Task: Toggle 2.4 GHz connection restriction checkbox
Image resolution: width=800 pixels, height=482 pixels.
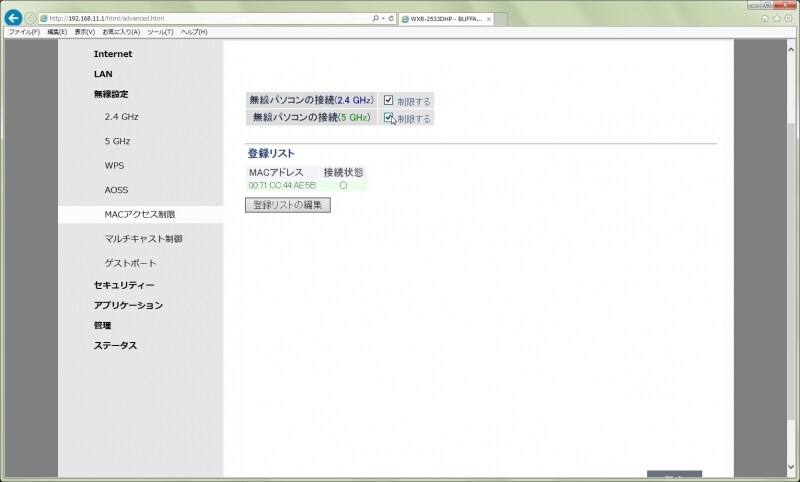Action: [x=389, y=100]
